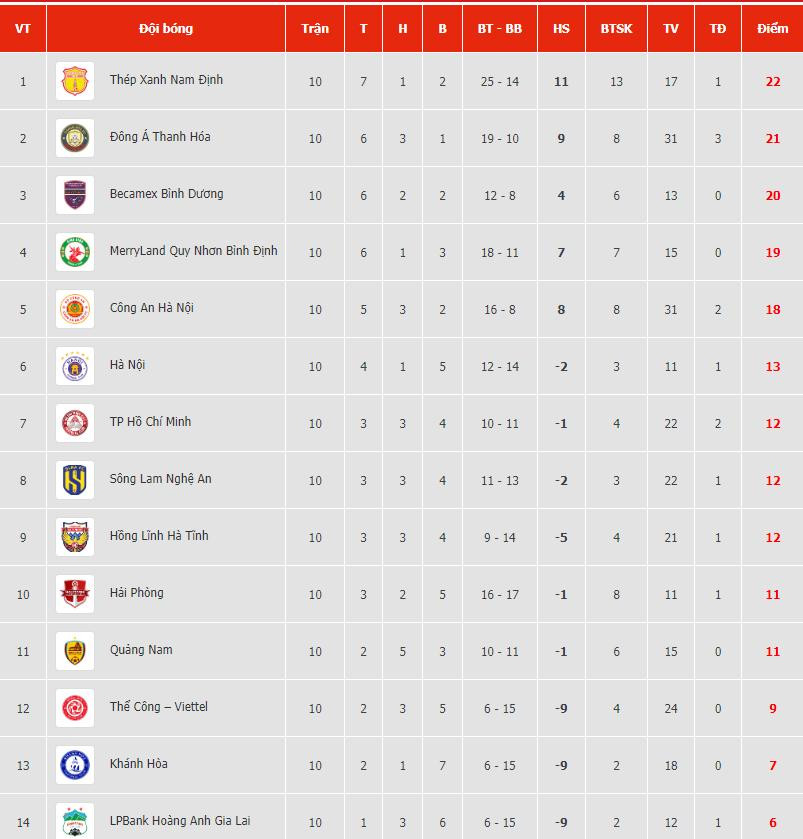Click the Đông Á Thanh Hóa club logo
Screen dimensions: 803x839
75,138
